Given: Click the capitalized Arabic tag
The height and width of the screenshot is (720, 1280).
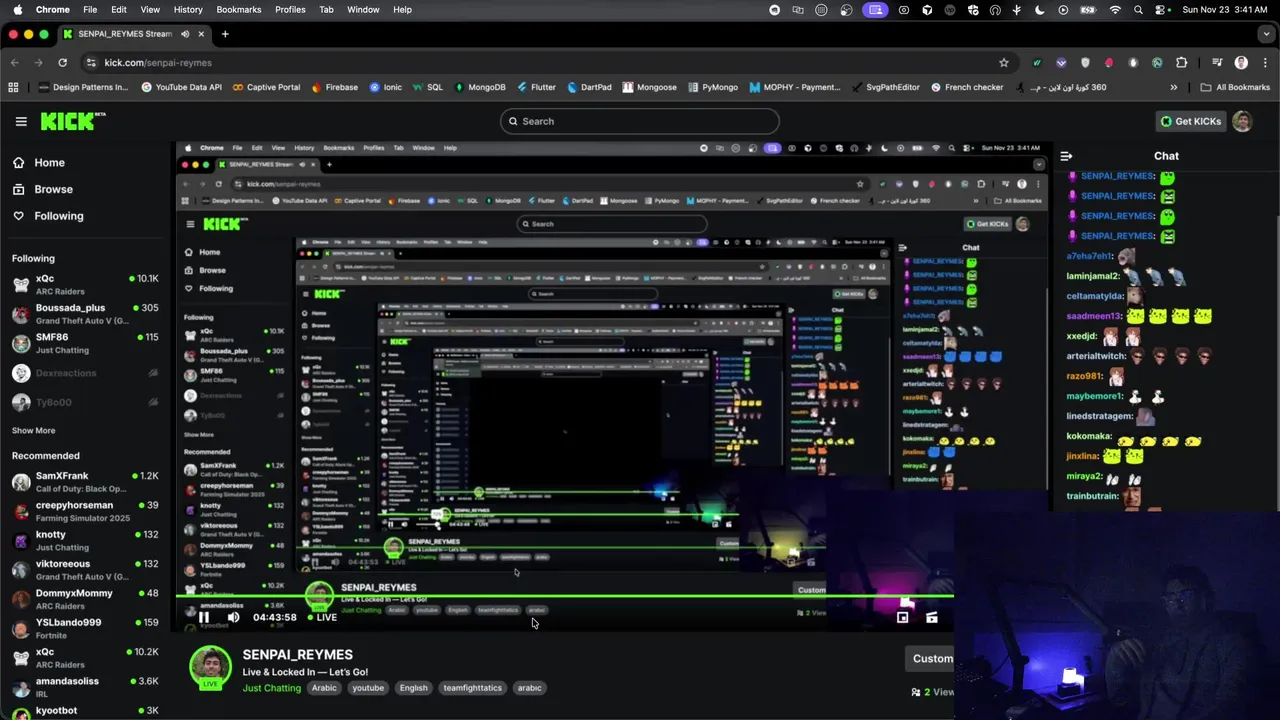Looking at the screenshot, I should [x=324, y=688].
